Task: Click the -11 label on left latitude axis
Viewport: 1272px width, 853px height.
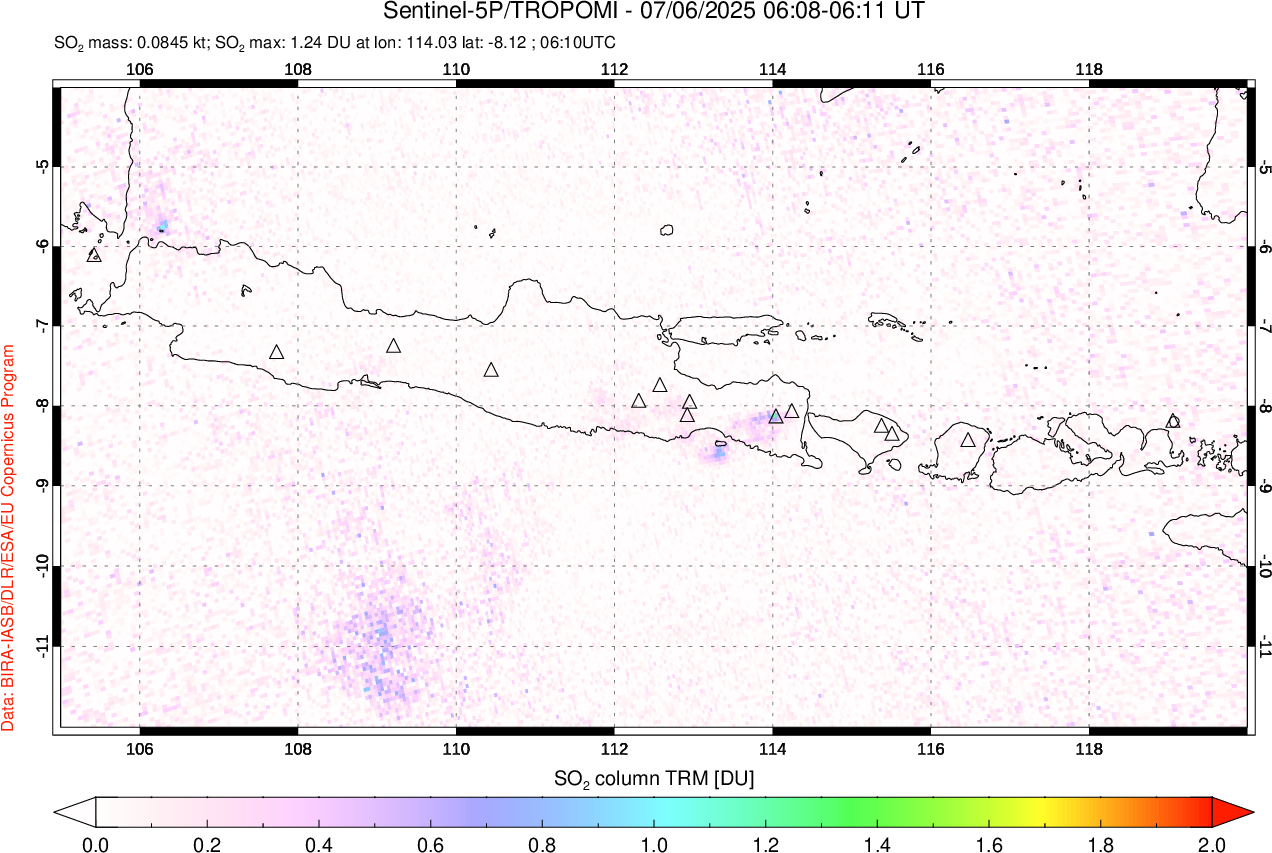Action: point(43,646)
